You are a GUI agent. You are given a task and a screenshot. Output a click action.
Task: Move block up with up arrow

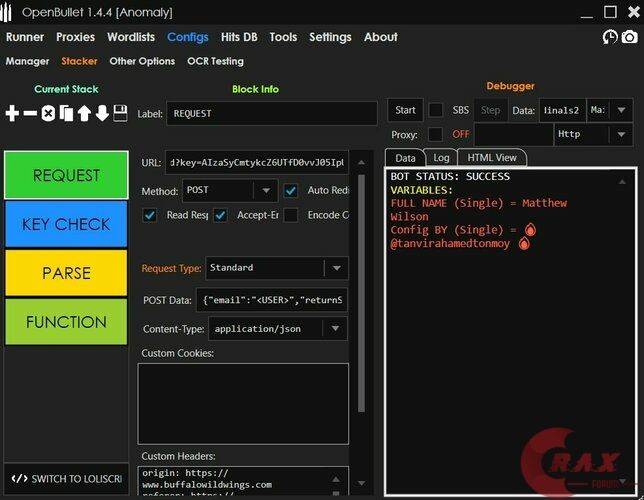click(x=84, y=113)
